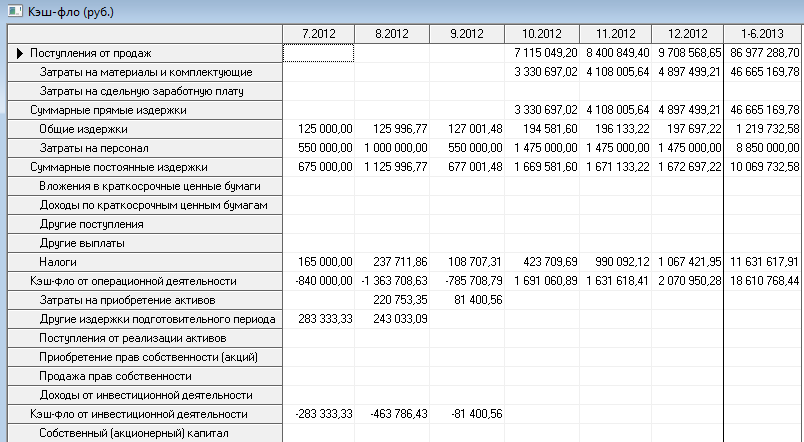Select row Кэш-фло от операционной деятельности
Image resolution: width=804 pixels, height=442 pixels.
click(145, 281)
